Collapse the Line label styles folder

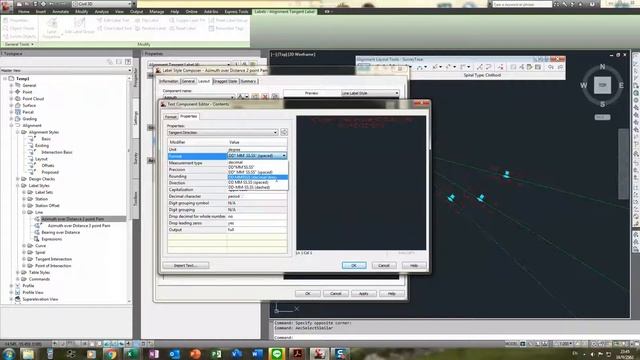tap(24, 212)
